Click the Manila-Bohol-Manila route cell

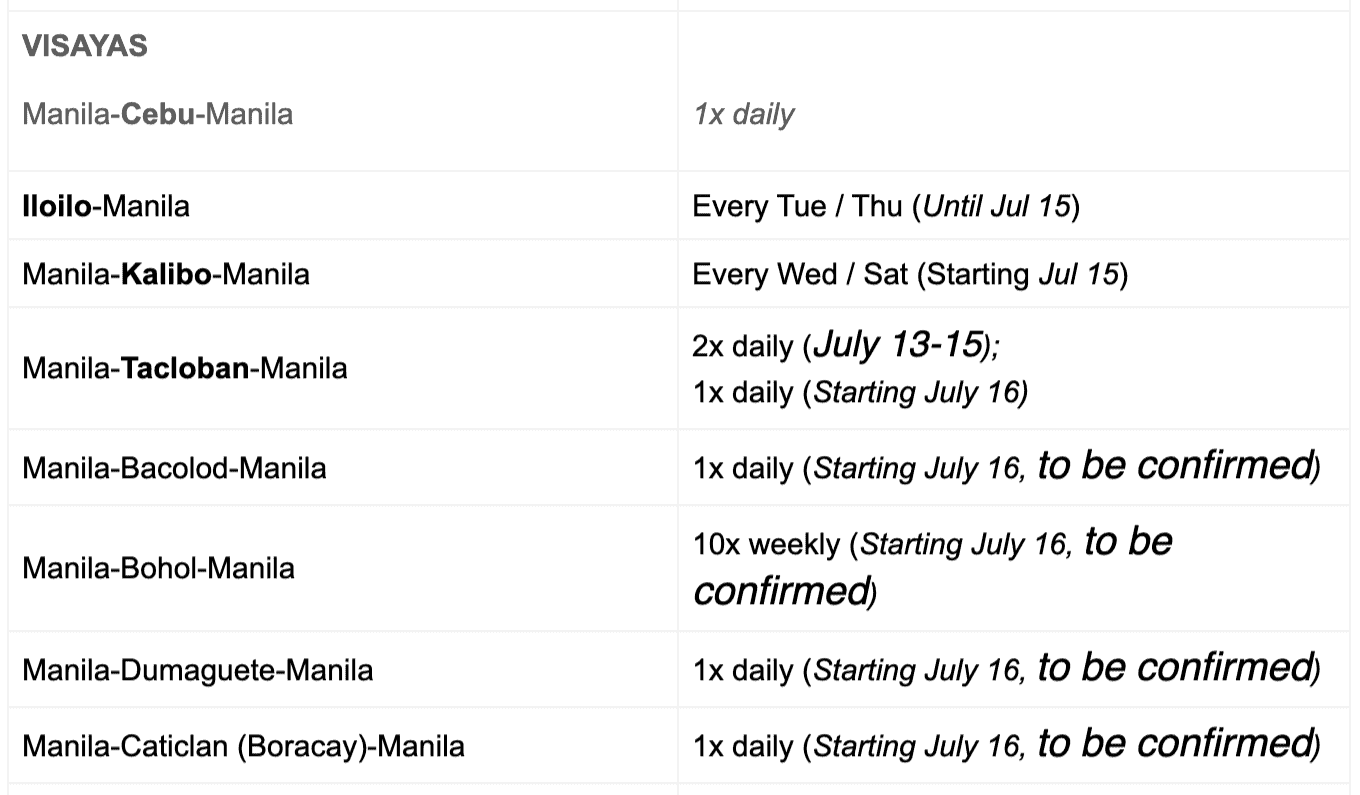[x=158, y=568]
